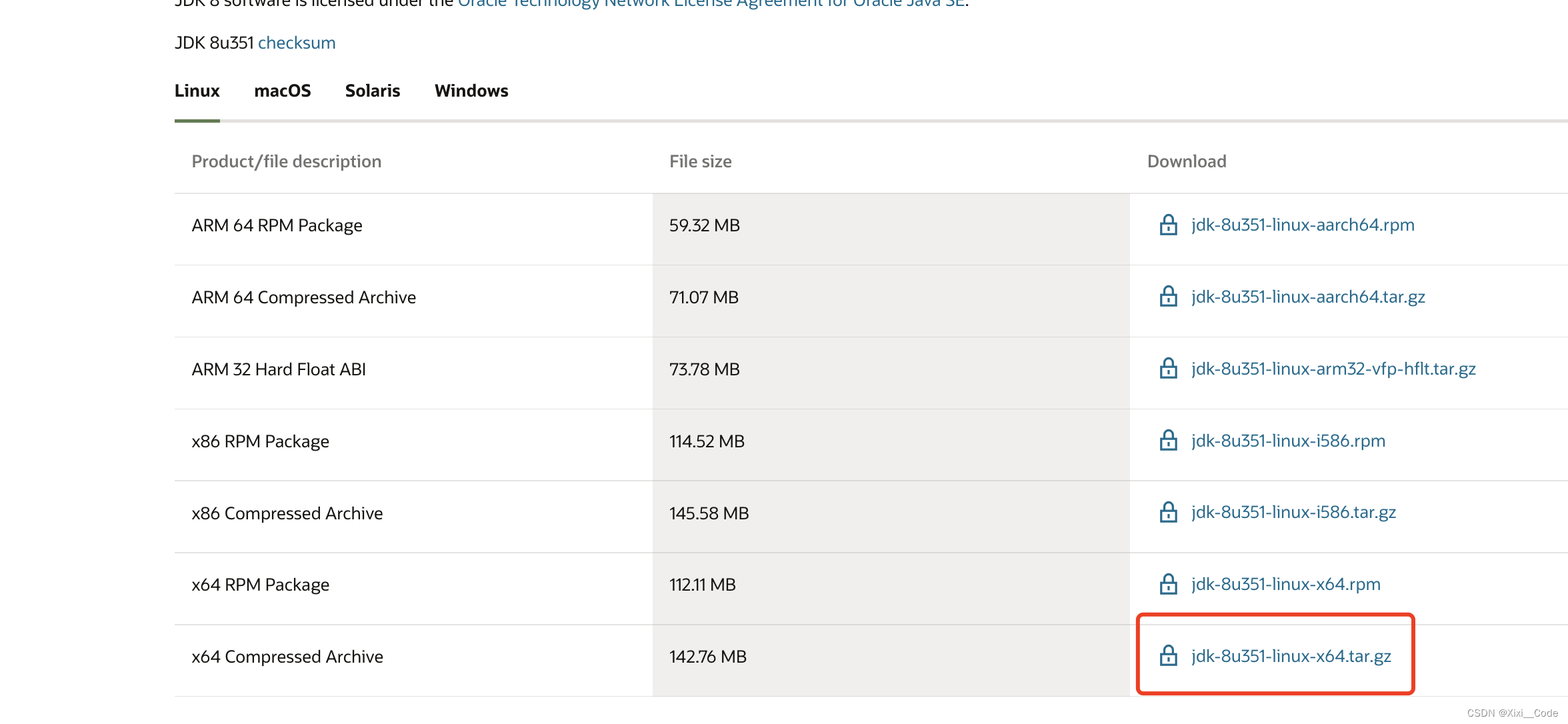This screenshot has height=724, width=1568.
Task: Download jdk-8u351-linux-aarch64.tar.gz
Action: (1308, 297)
